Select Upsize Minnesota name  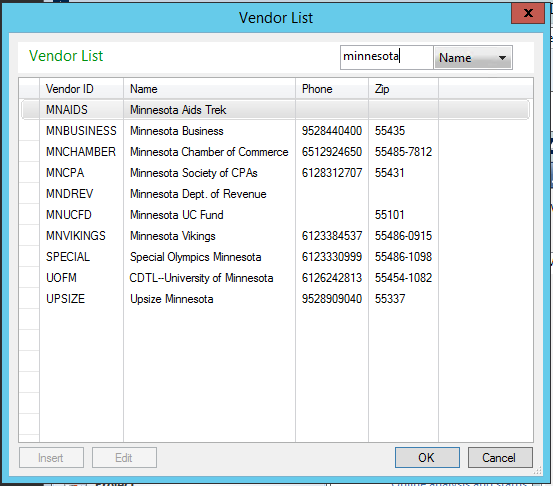171,299
